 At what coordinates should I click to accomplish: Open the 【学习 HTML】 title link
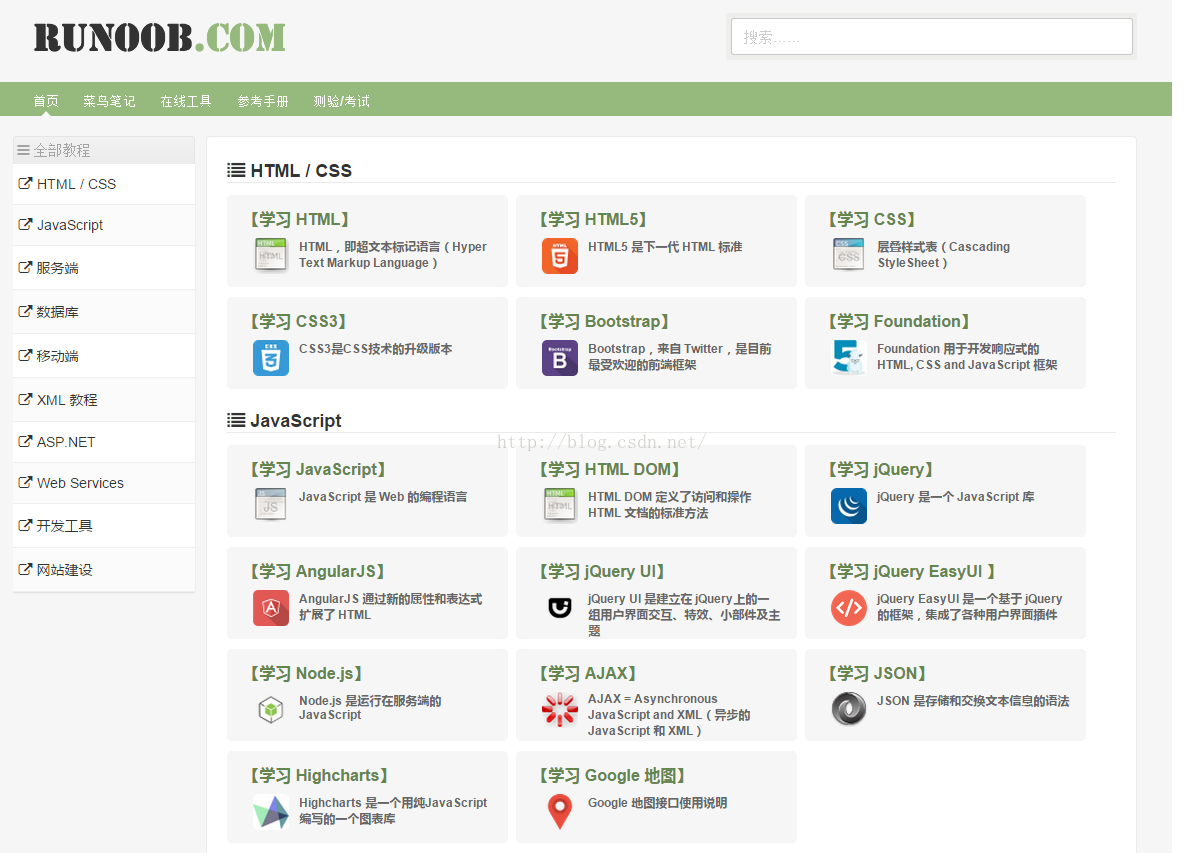[x=303, y=222]
